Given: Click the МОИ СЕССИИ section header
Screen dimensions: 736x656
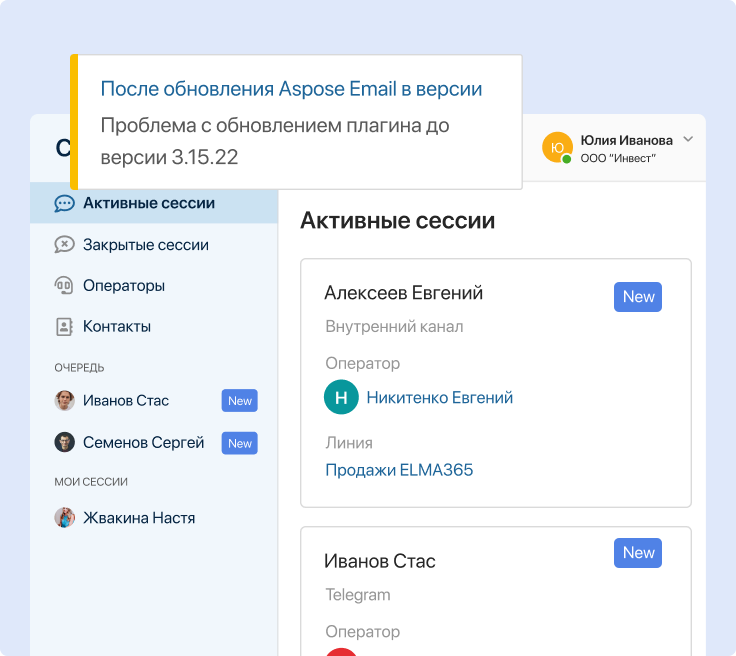Looking at the screenshot, I should [91, 482].
